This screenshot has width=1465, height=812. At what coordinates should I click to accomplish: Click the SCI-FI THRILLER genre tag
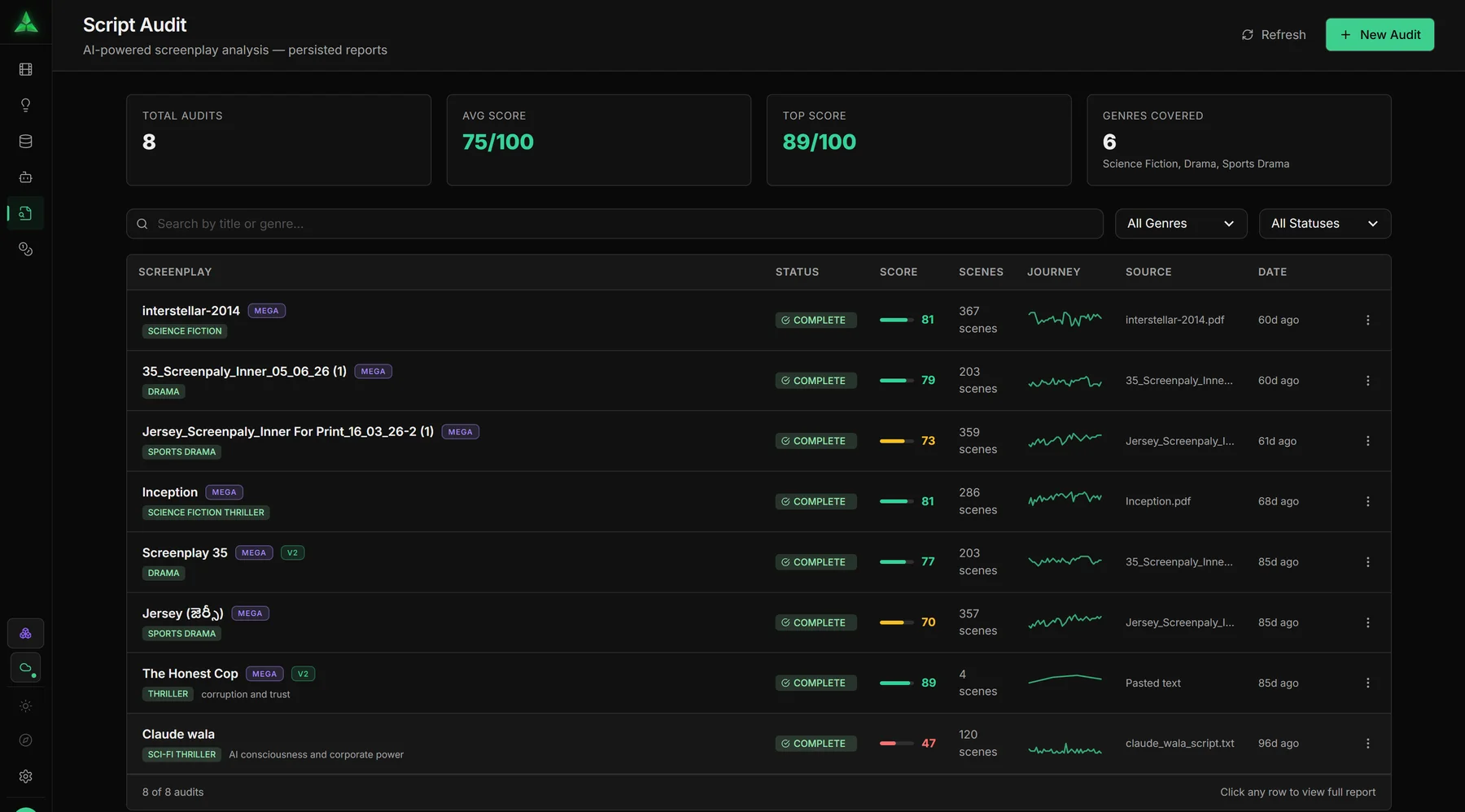[182, 754]
